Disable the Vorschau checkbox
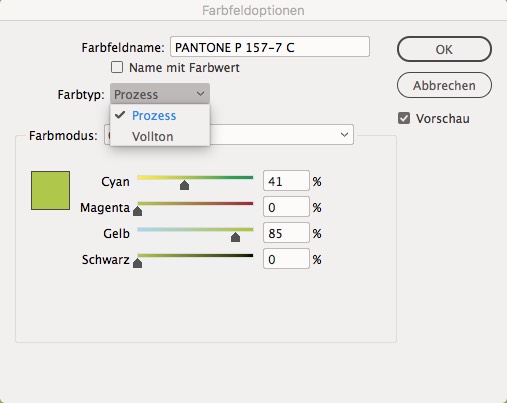Image resolution: width=507 pixels, height=403 pixels. [x=404, y=118]
